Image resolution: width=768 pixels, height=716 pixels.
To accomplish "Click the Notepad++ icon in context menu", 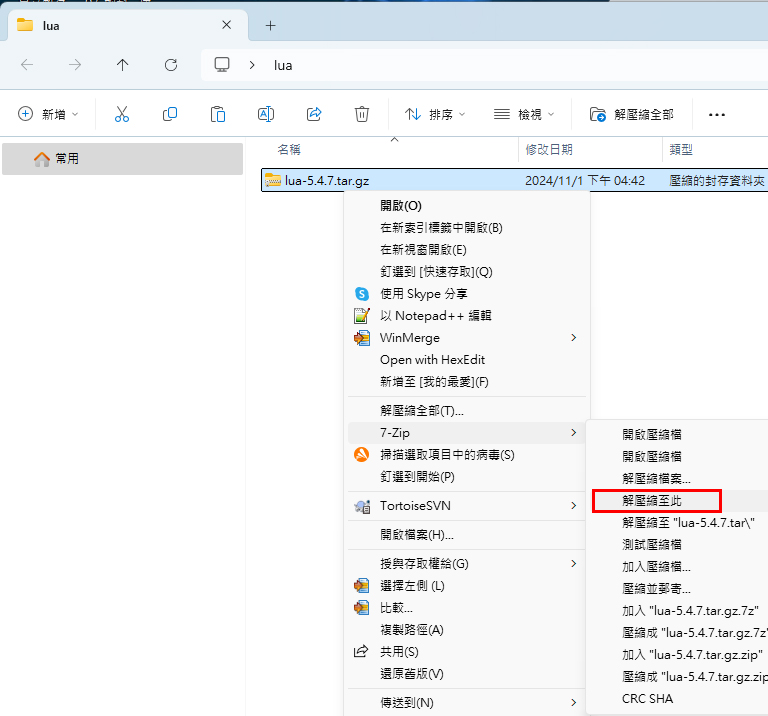I will (x=361, y=316).
